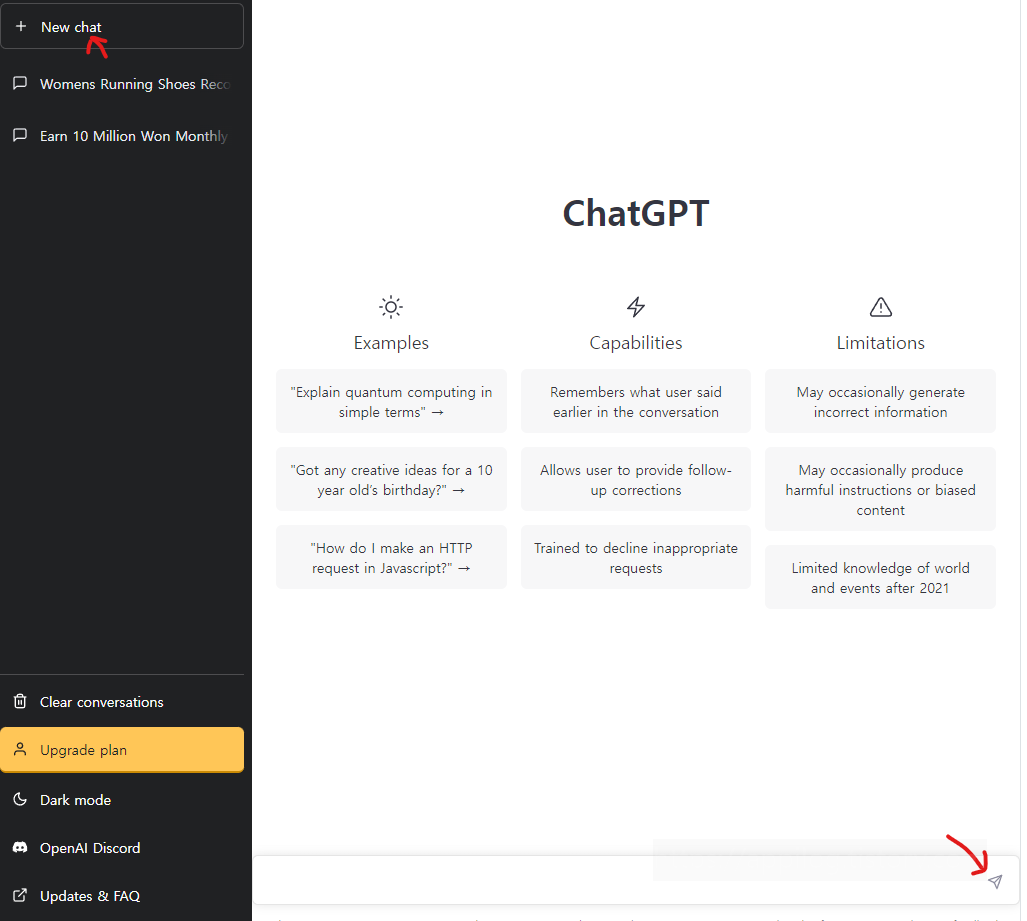Click the user icon on Upgrade plan

(x=20, y=749)
